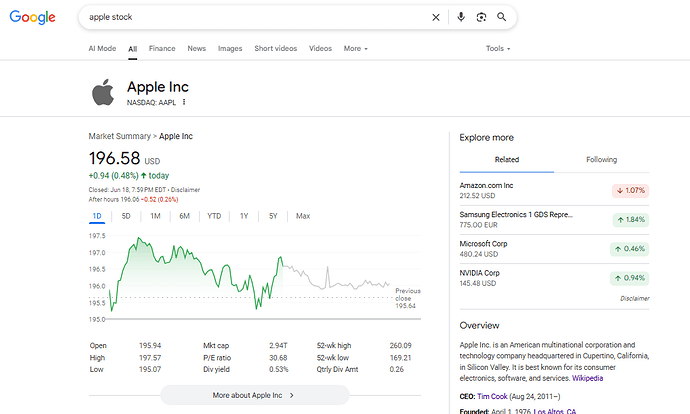Click the magnifier search button
This screenshot has width=690, height=414.
[501, 17]
